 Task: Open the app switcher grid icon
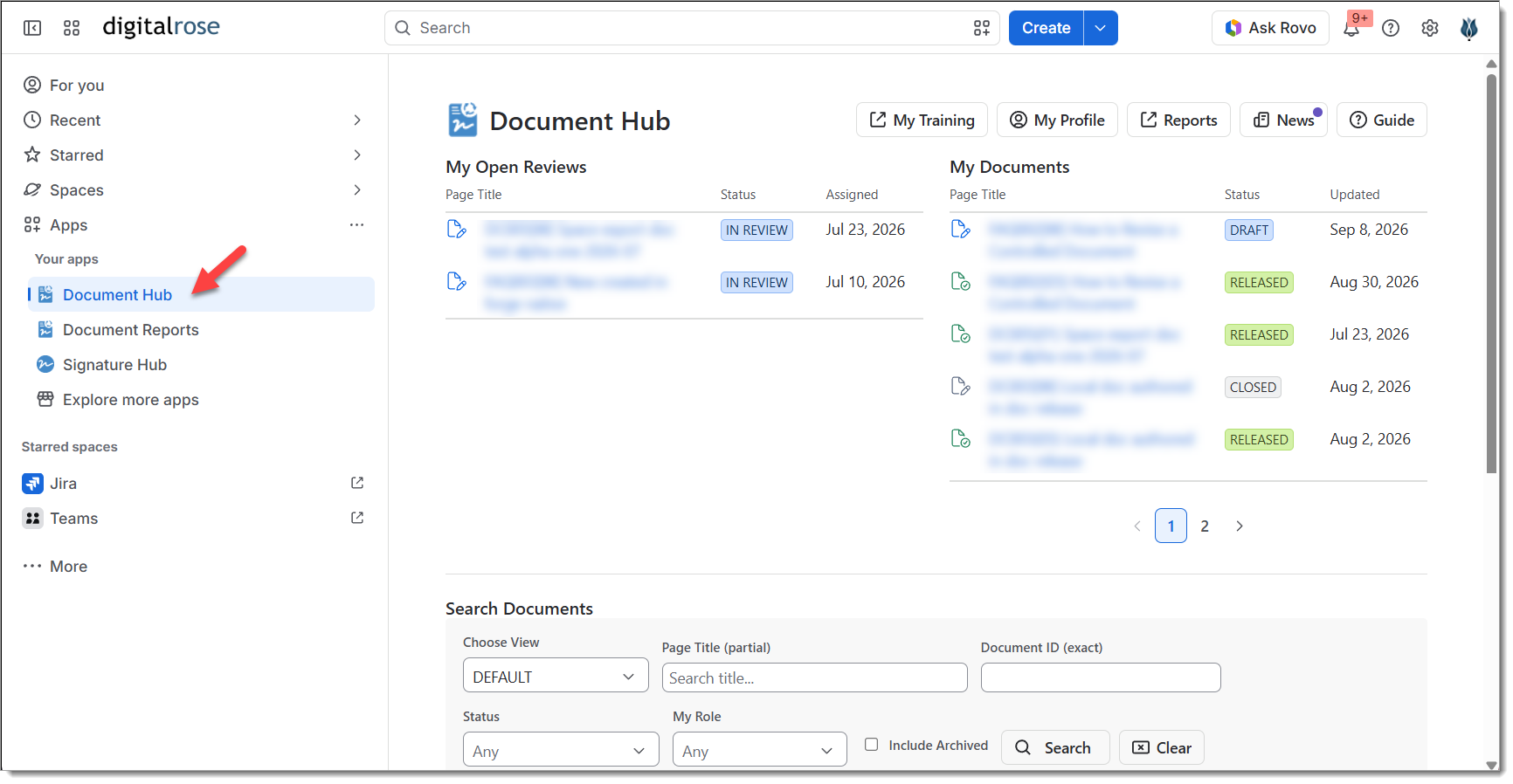pos(72,28)
